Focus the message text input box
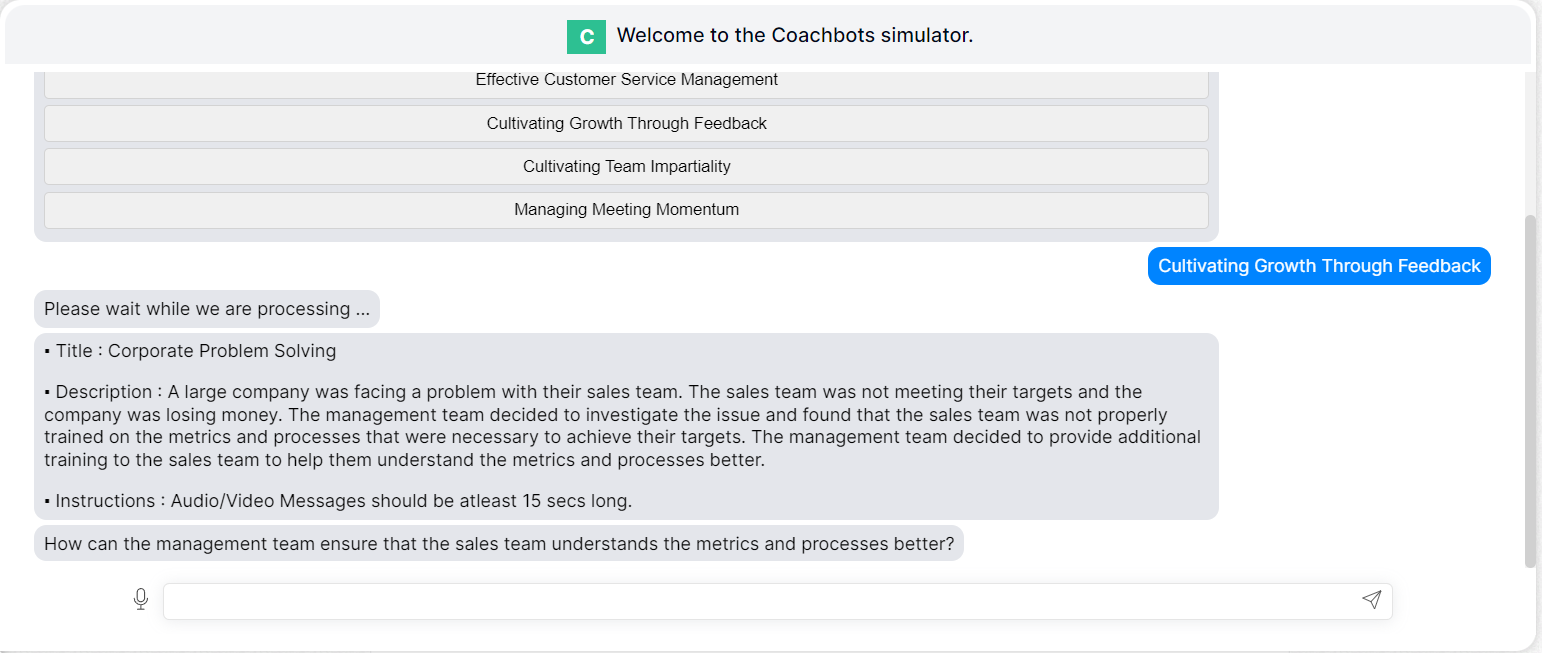This screenshot has height=653, width=1542. tap(760, 601)
